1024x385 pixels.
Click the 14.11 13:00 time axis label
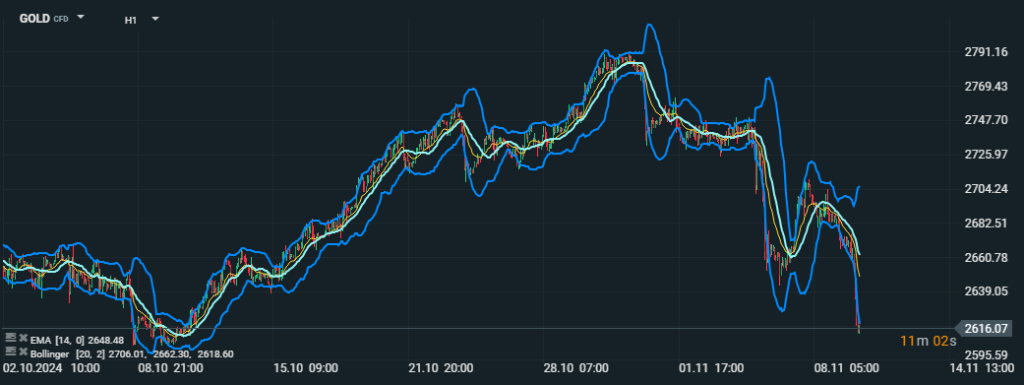point(985,368)
